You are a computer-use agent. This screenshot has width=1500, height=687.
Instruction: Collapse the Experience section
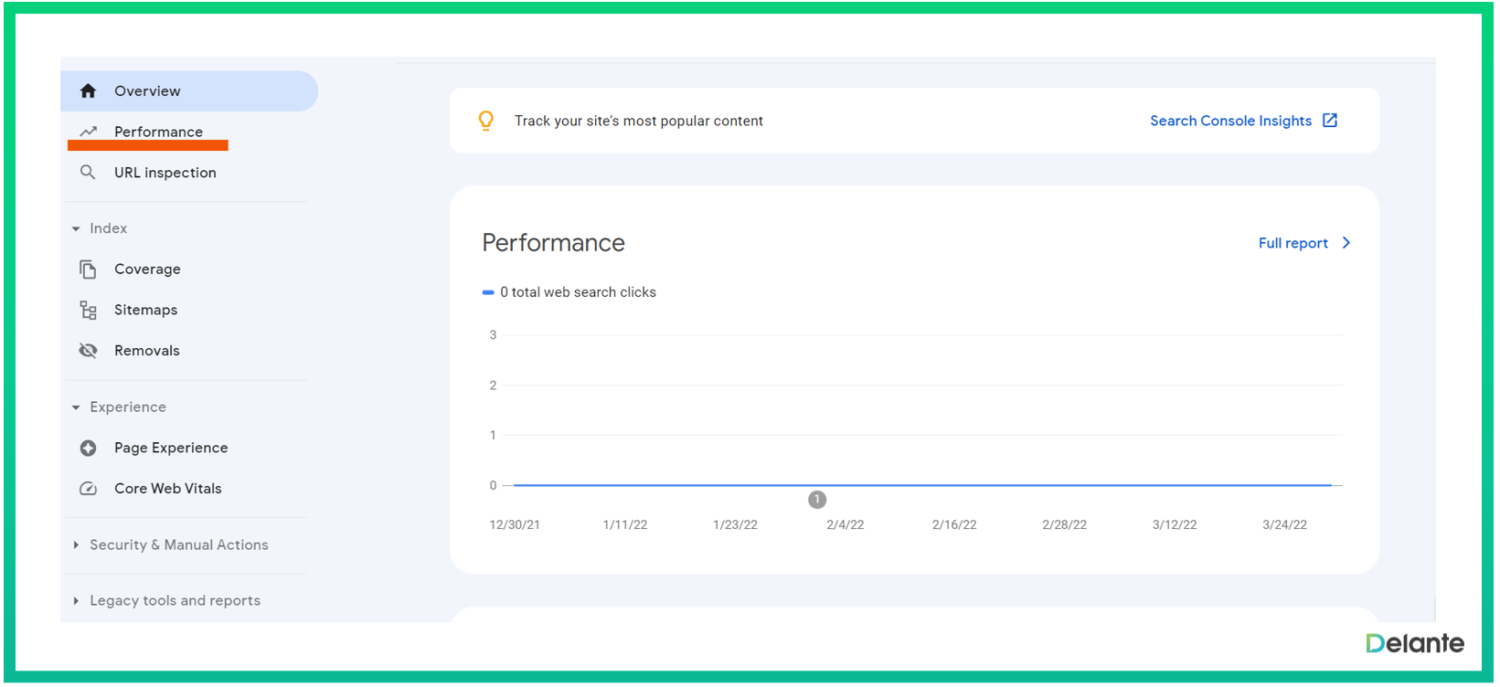click(x=76, y=408)
